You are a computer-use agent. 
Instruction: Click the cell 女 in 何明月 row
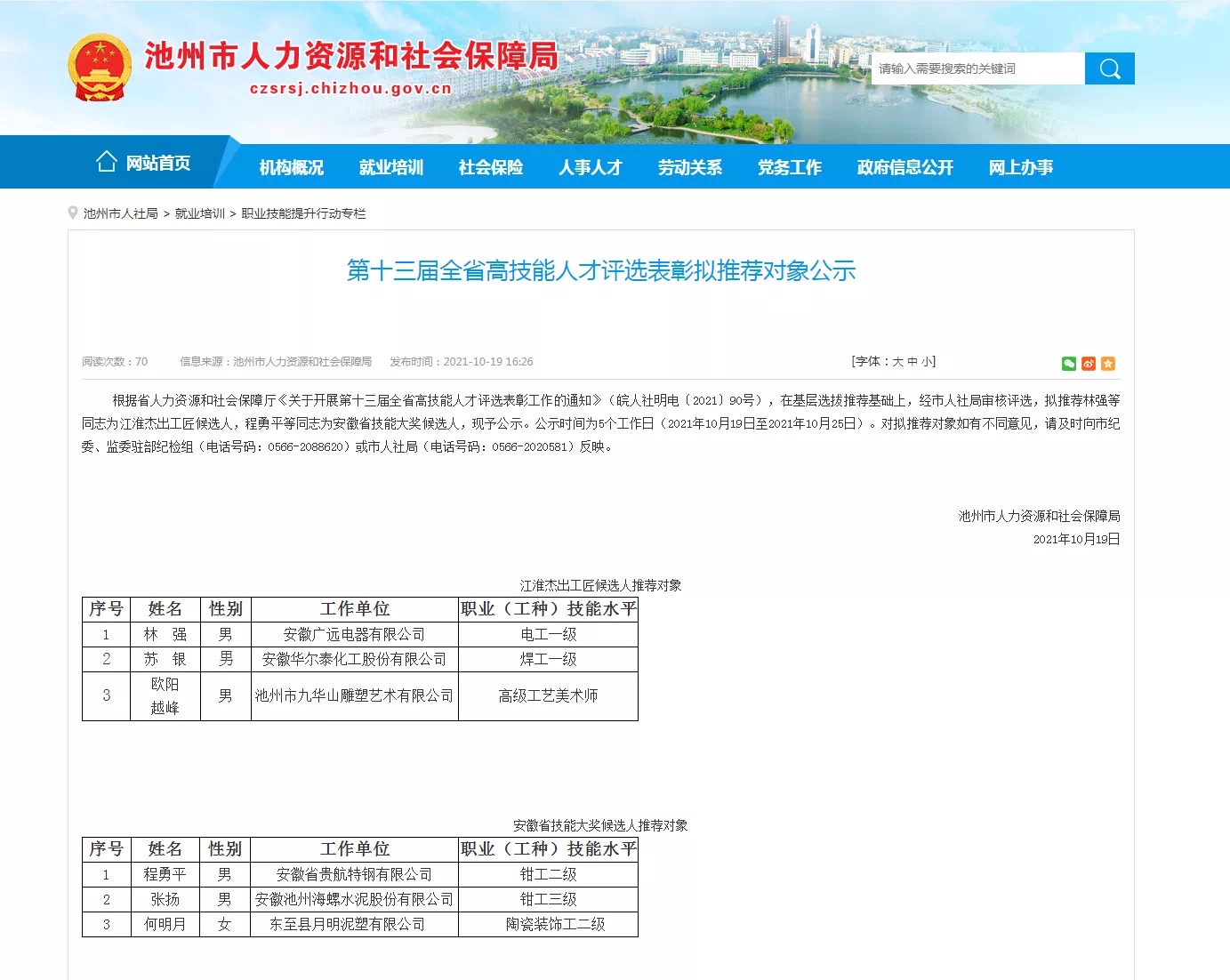(225, 924)
